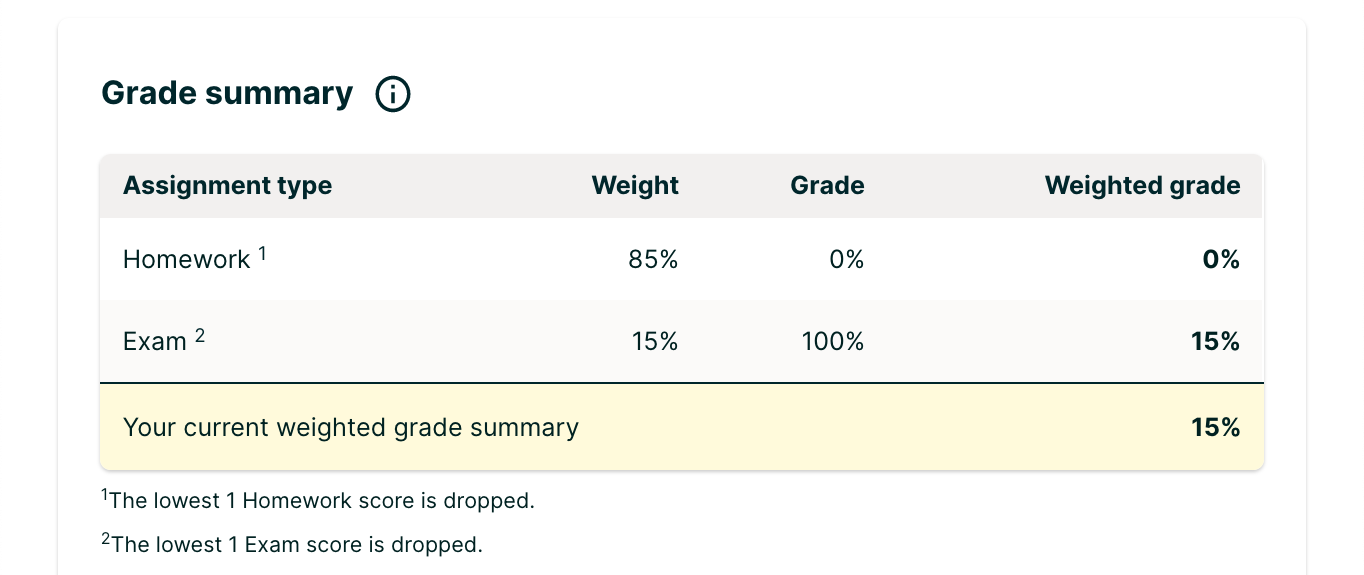1364x575 pixels.
Task: Click the Homework grade value of 0%
Action: 846,260
